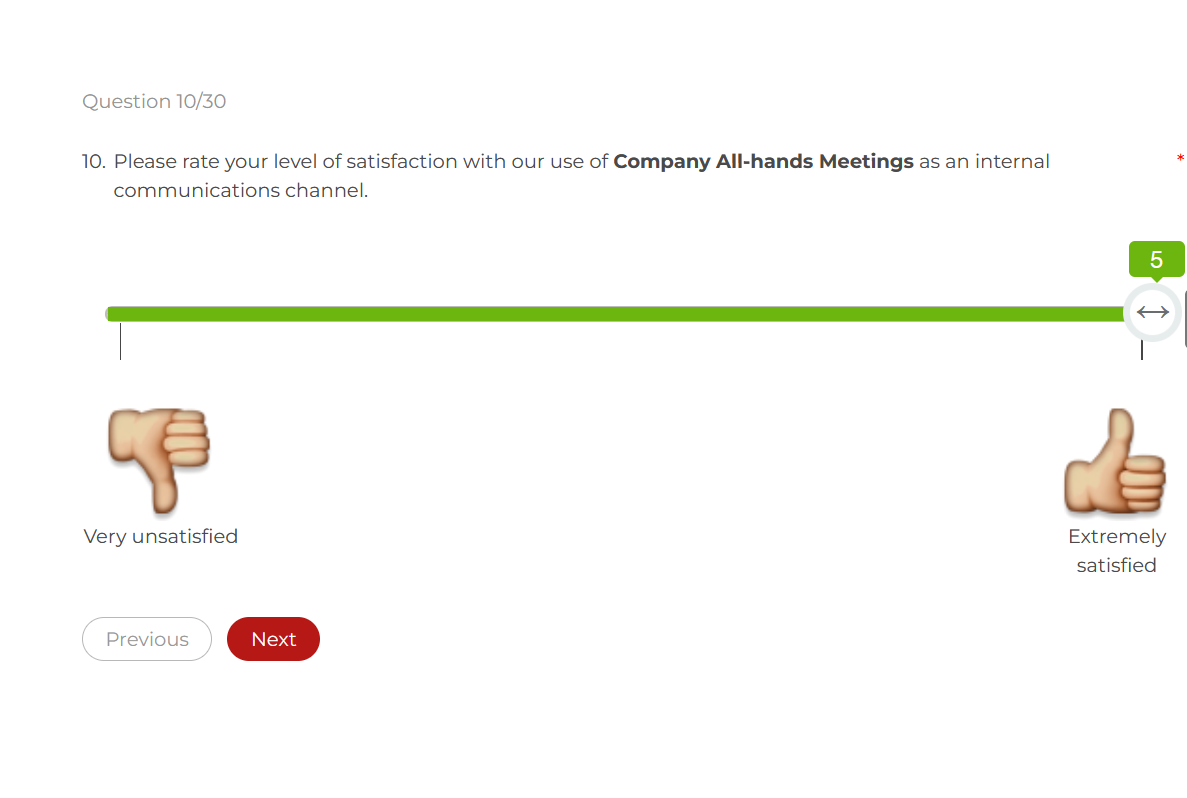Click the thumbs-up emoji icon
Image resolution: width=1187 pixels, height=798 pixels.
pos(1114,461)
